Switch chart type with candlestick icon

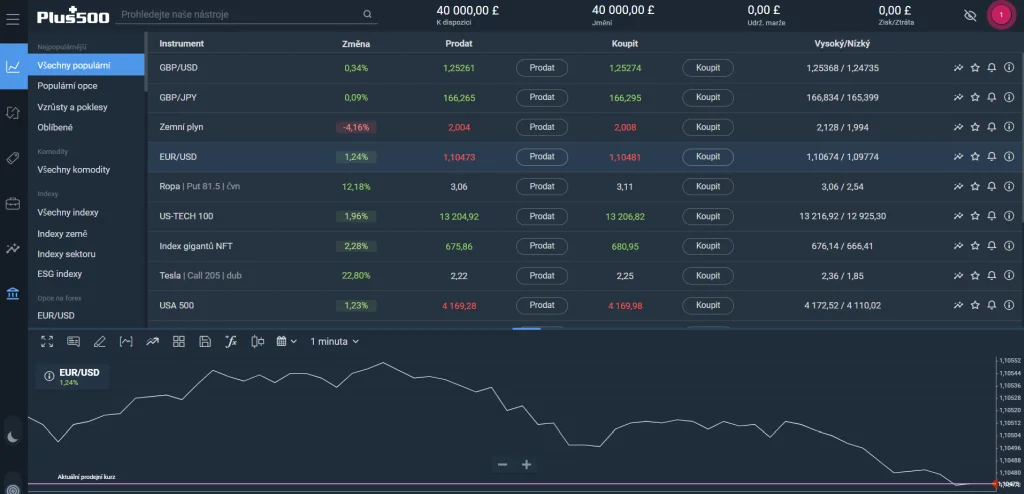(x=257, y=341)
